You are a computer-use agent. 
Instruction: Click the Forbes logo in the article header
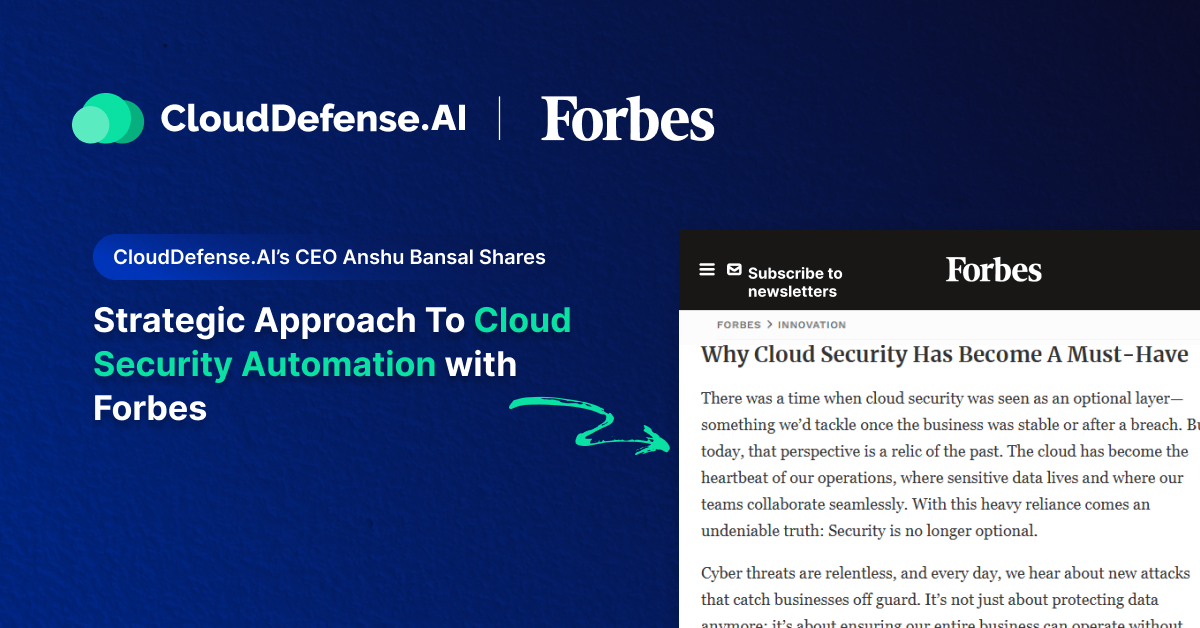[993, 270]
